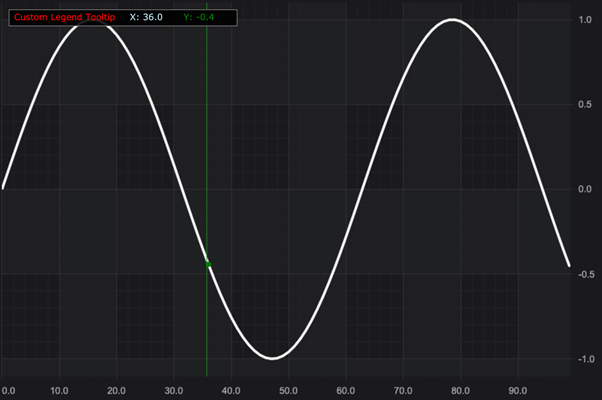Select the green Y: -0.4 readout
This screenshot has width=602, height=400.
pos(199,18)
